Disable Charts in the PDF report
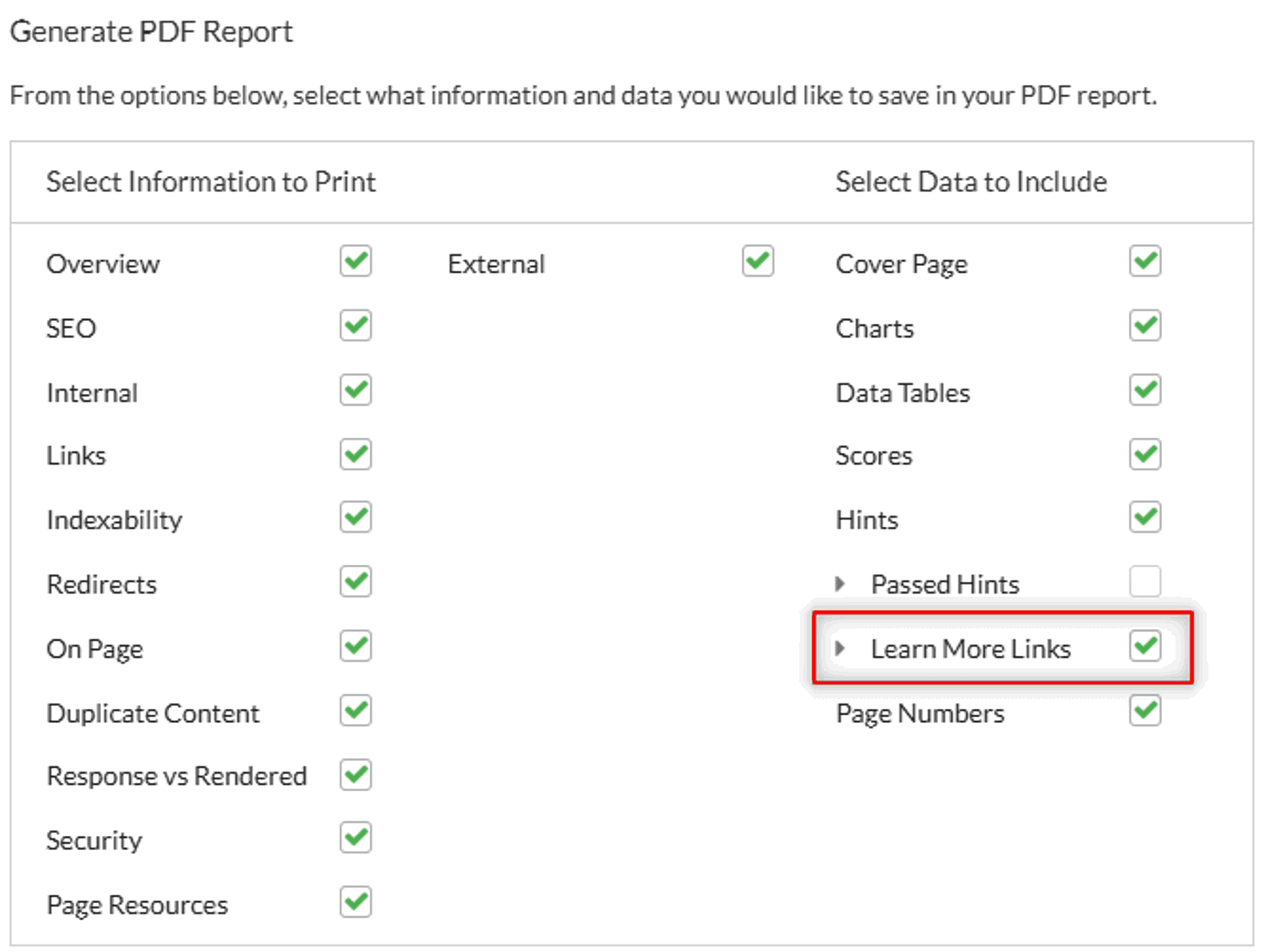The height and width of the screenshot is (952, 1264). tap(1144, 326)
